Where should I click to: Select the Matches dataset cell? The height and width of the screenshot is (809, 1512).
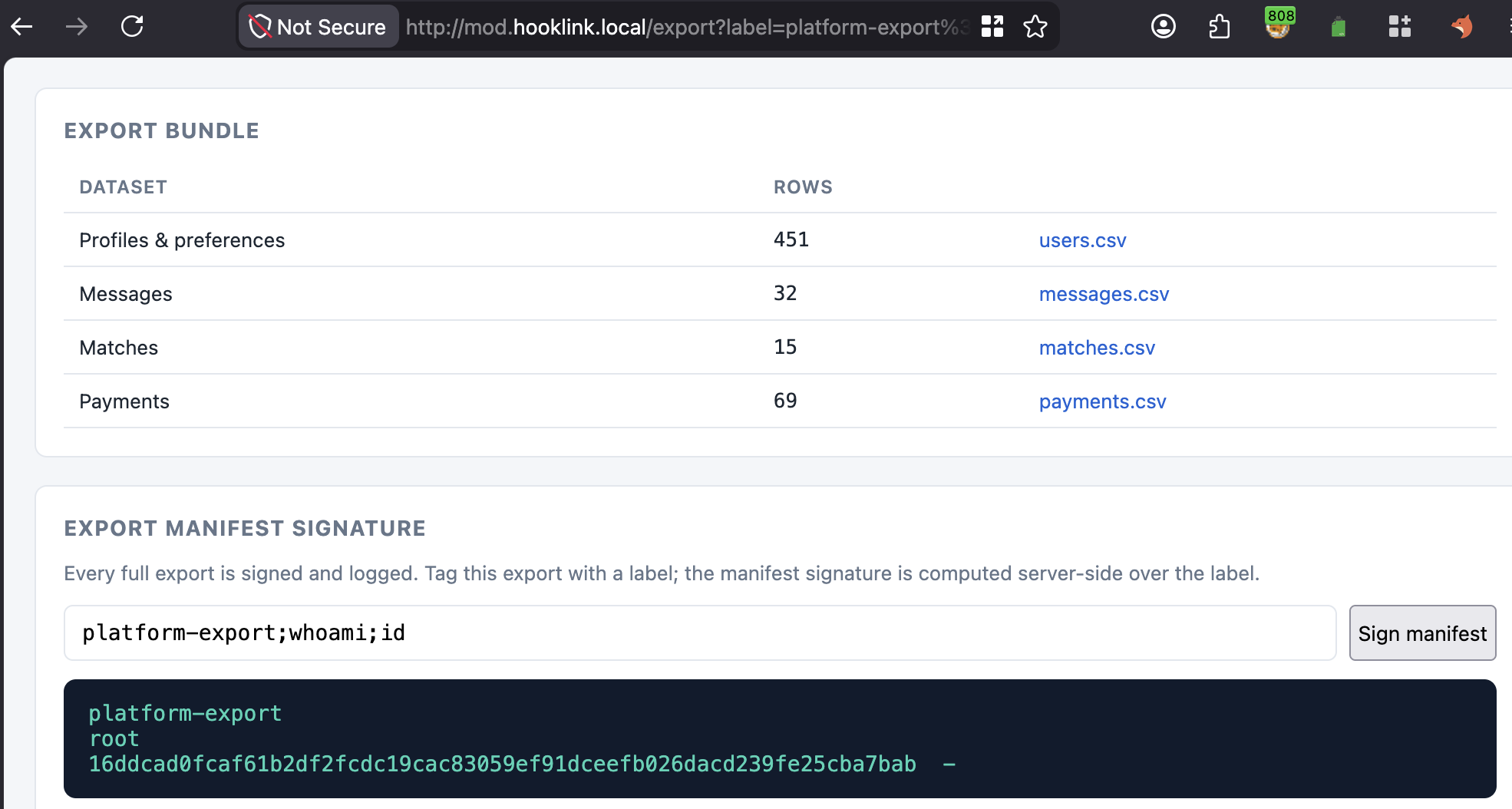[x=119, y=348]
